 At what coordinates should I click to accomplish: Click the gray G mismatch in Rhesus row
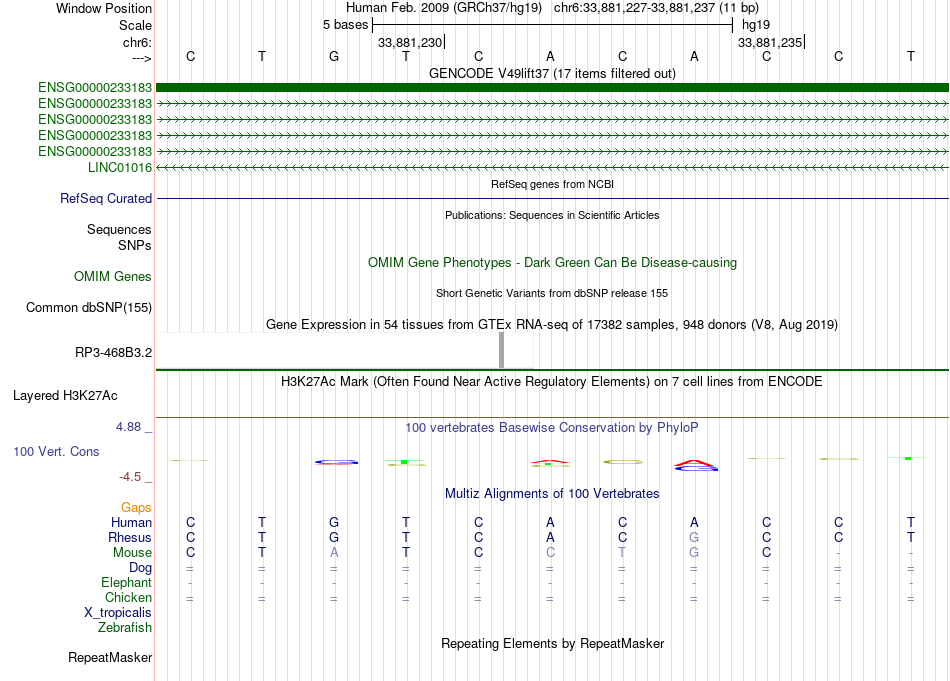click(694, 537)
